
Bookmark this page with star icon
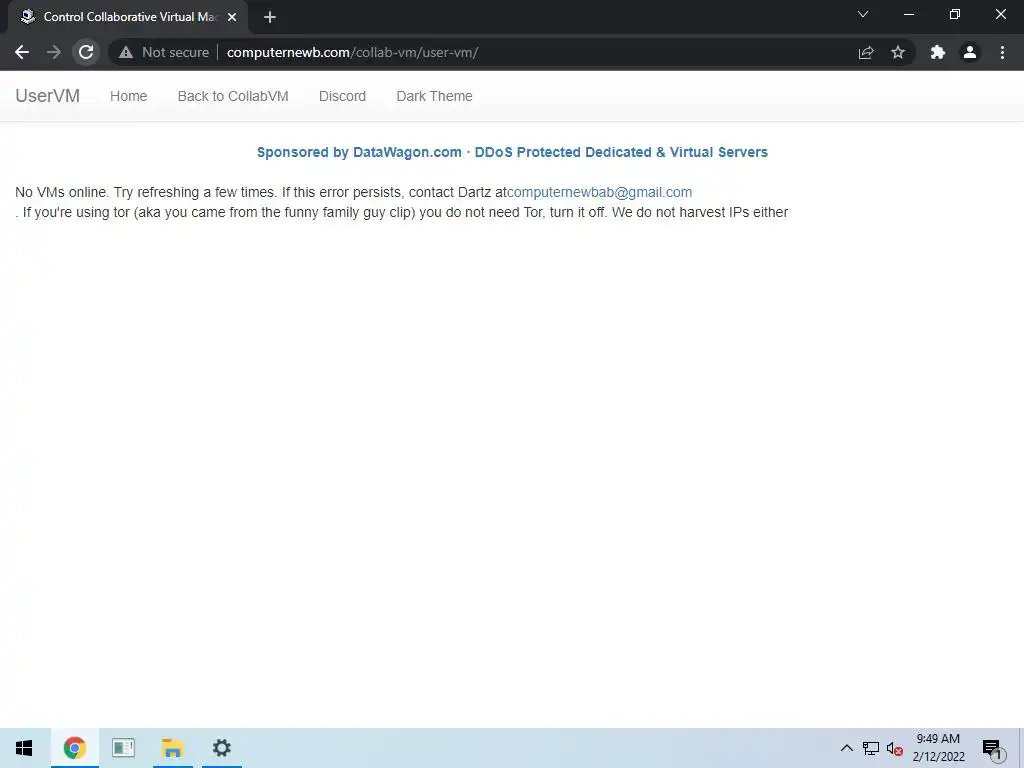tap(898, 52)
